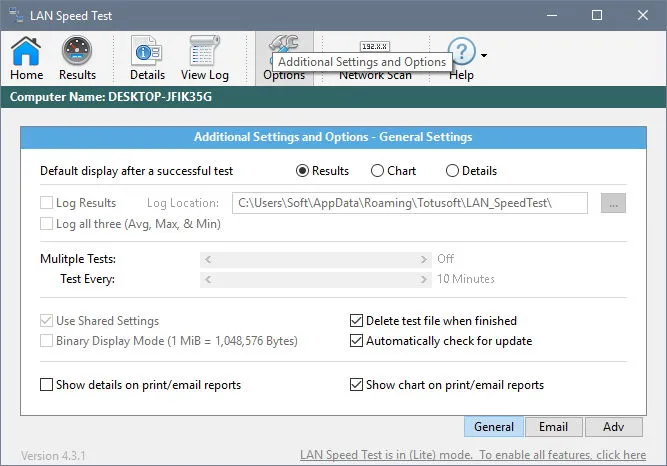667x466 pixels.
Task: Select the Chart radio button
Action: click(377, 171)
